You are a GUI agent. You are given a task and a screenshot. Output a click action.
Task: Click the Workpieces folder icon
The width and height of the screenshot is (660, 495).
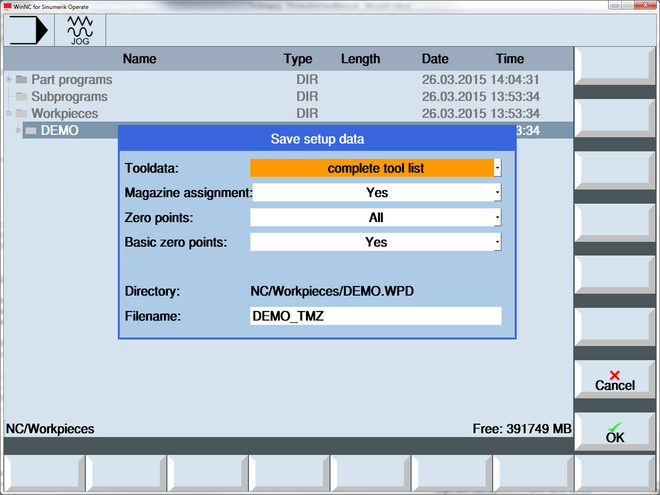pos(21,114)
